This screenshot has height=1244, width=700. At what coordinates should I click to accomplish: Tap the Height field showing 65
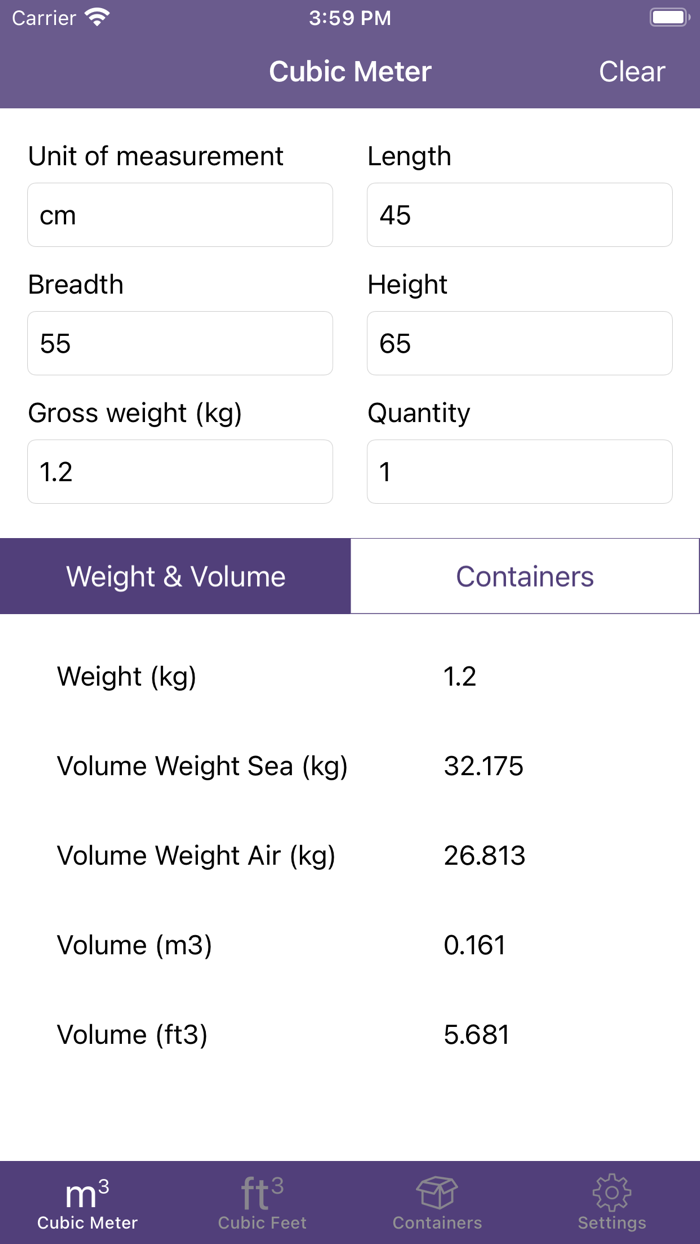coord(519,343)
